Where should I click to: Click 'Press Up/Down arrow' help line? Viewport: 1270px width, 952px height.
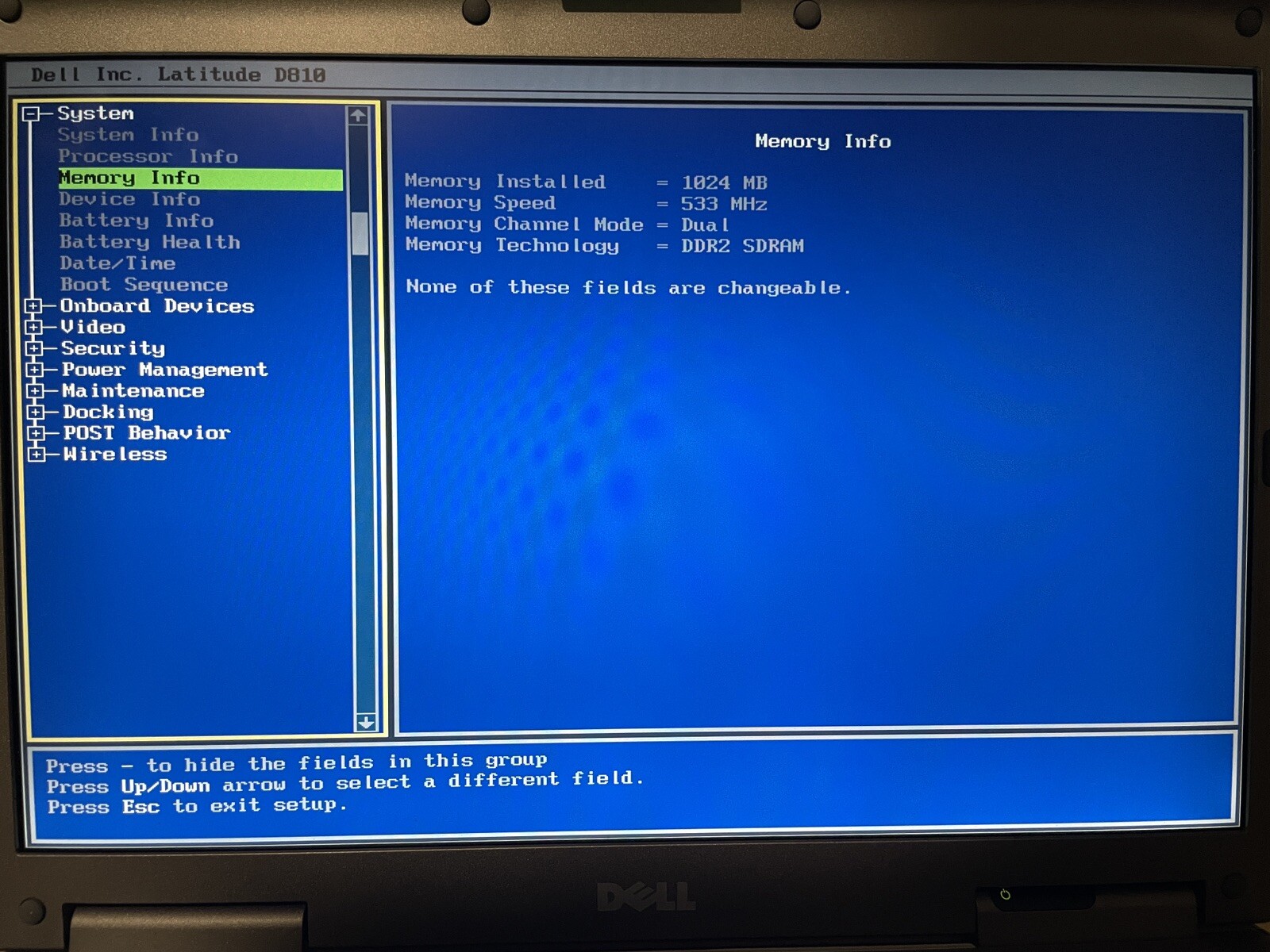click(x=345, y=783)
